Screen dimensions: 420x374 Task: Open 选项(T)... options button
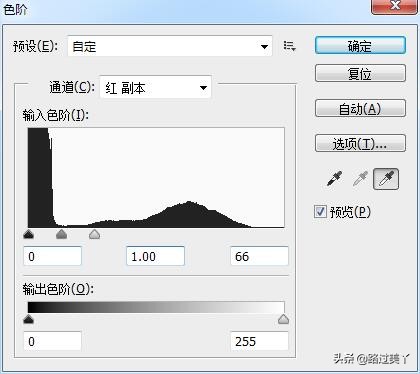(360, 143)
